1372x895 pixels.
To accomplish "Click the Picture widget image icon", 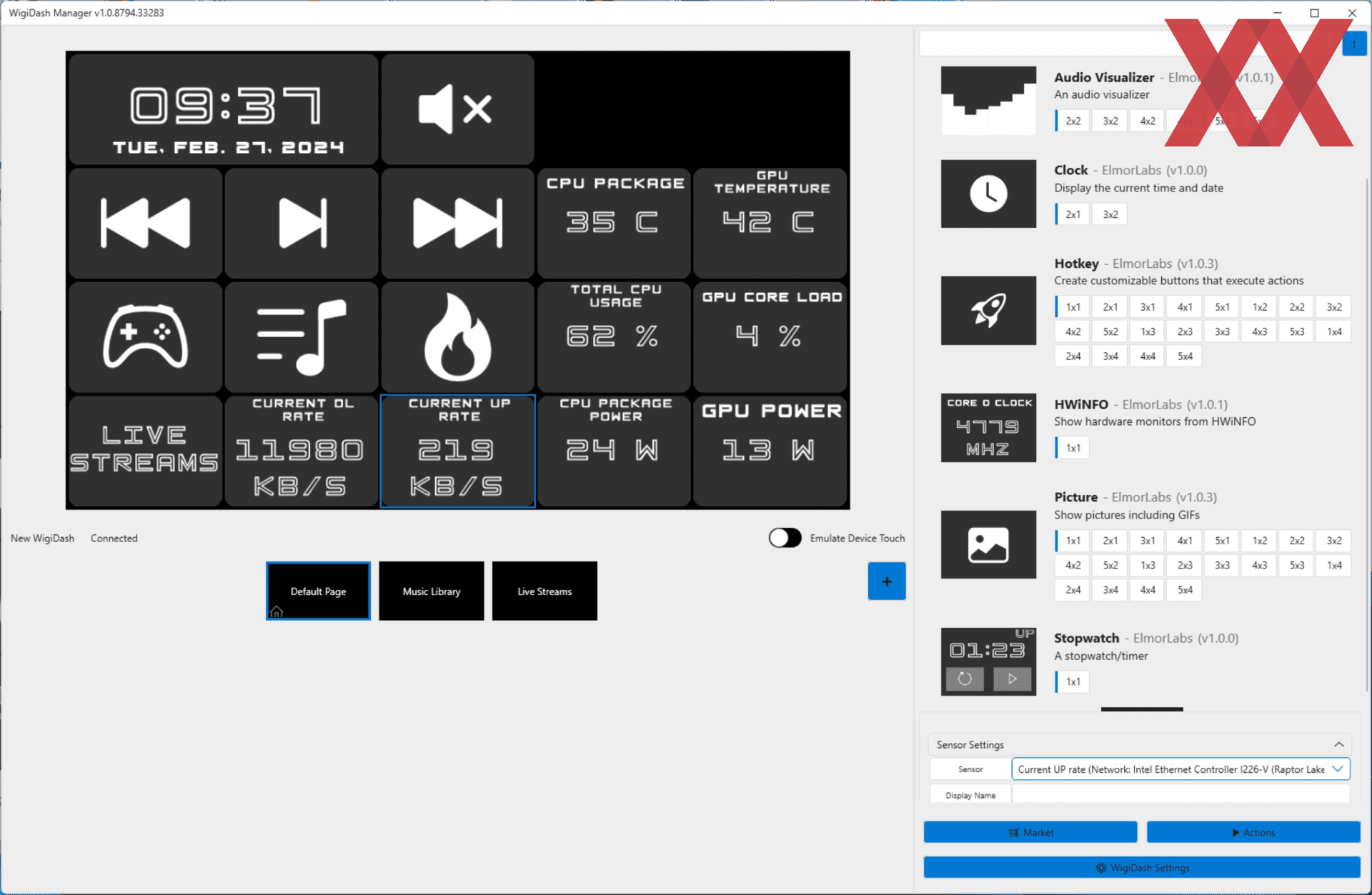I will point(988,544).
